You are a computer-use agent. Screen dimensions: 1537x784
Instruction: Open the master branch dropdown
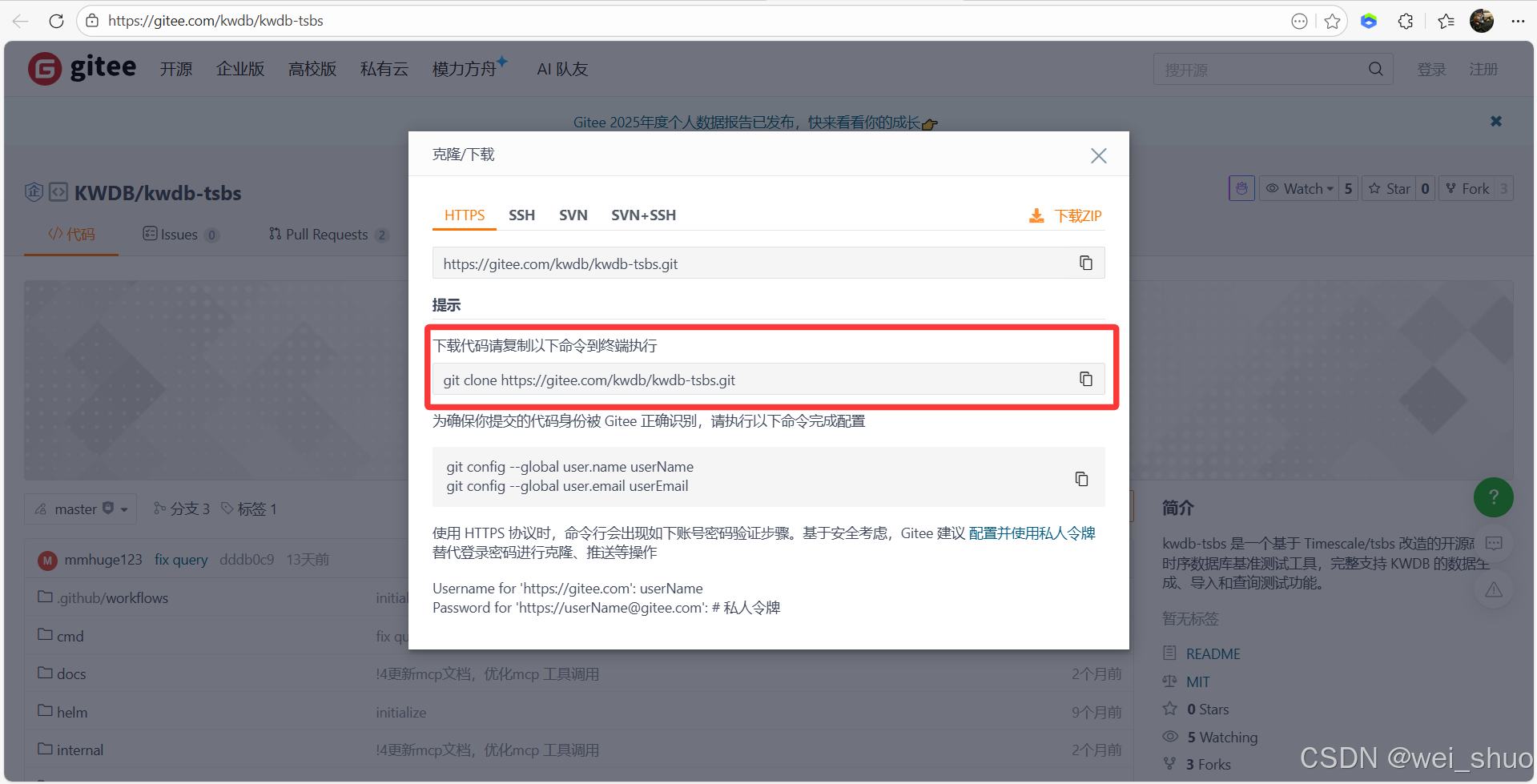point(80,509)
